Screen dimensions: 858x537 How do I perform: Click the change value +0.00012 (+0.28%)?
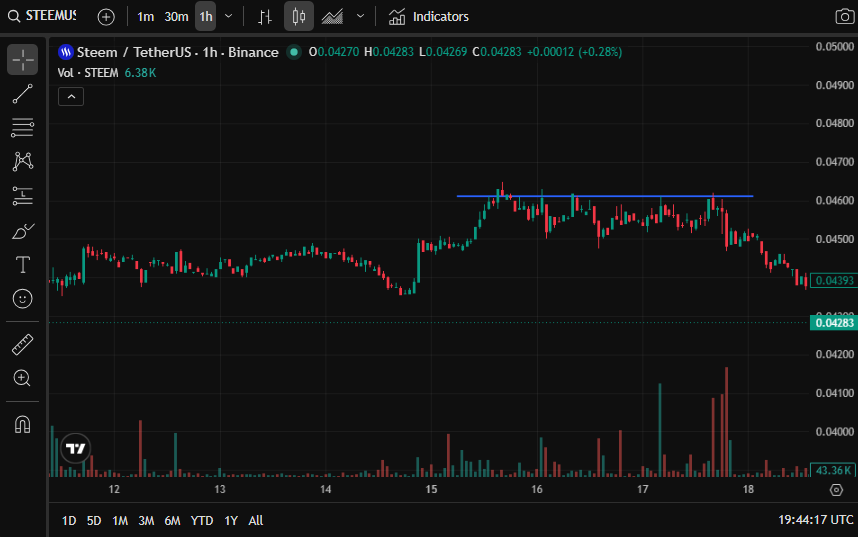(574, 52)
